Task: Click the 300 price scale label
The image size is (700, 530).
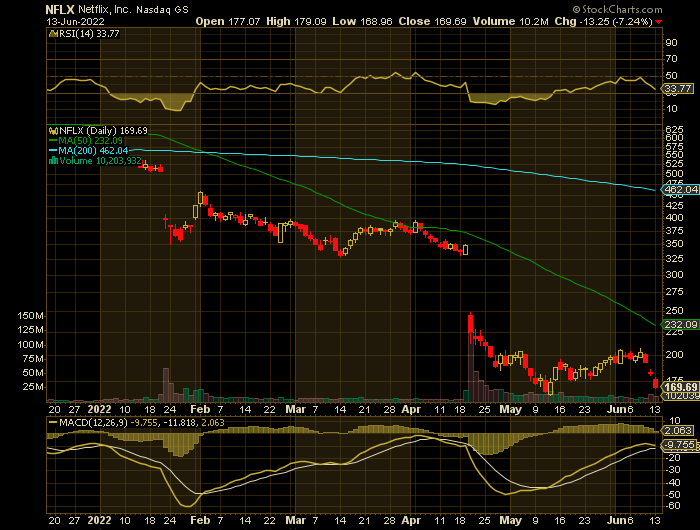Action: point(675,275)
